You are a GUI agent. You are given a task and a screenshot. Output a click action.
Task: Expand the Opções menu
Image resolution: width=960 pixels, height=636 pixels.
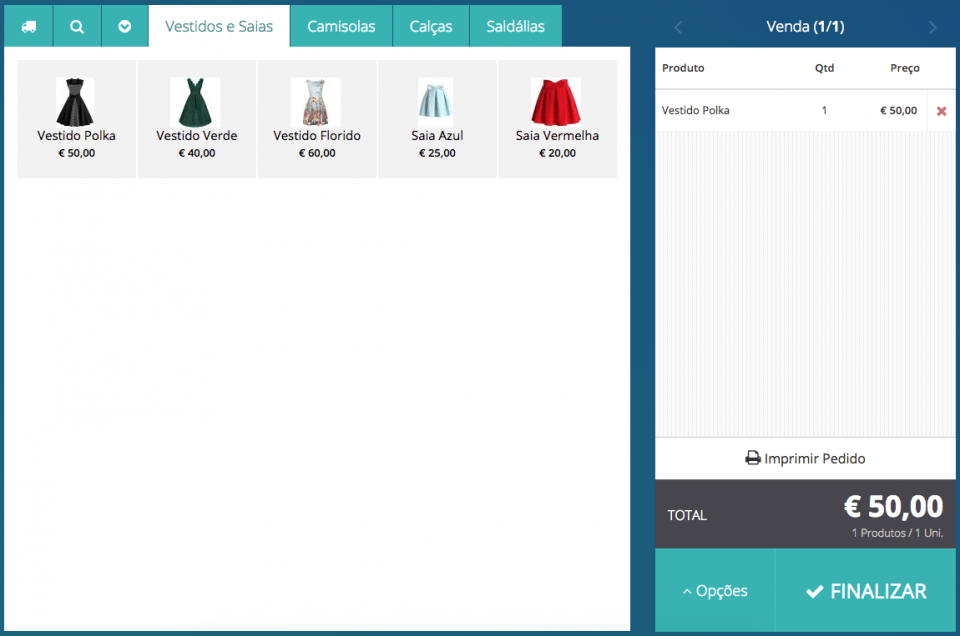click(x=715, y=591)
